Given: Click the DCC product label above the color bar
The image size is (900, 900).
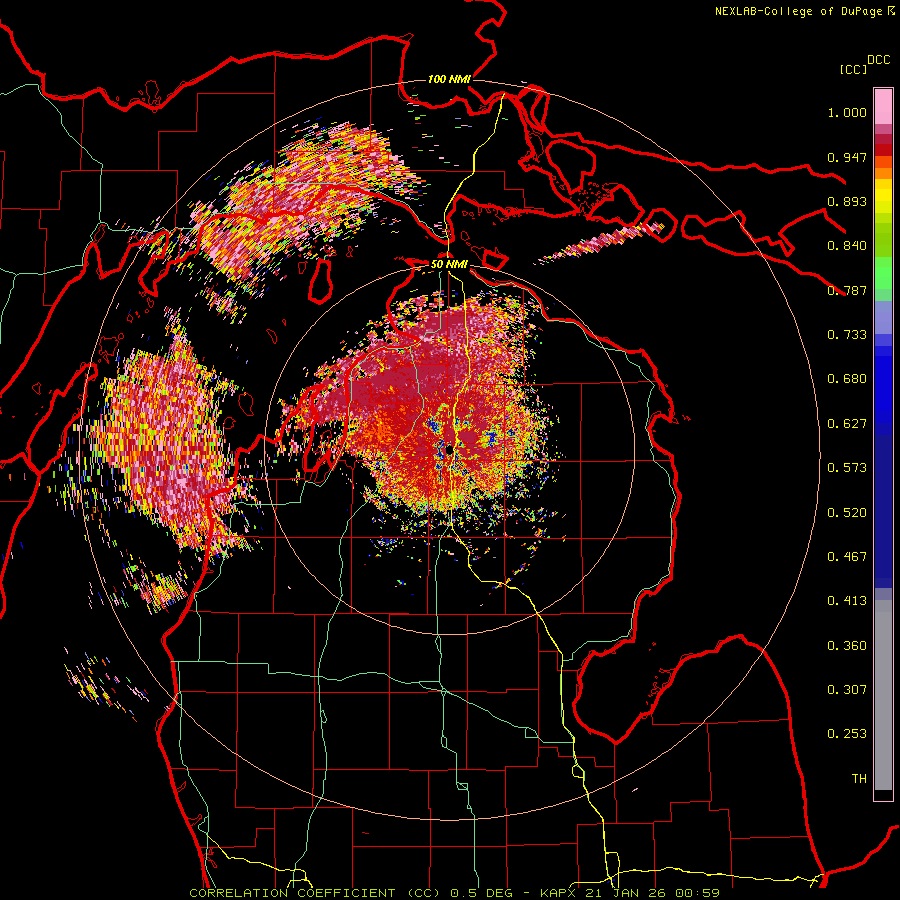Looking at the screenshot, I should pyautogui.click(x=879, y=60).
